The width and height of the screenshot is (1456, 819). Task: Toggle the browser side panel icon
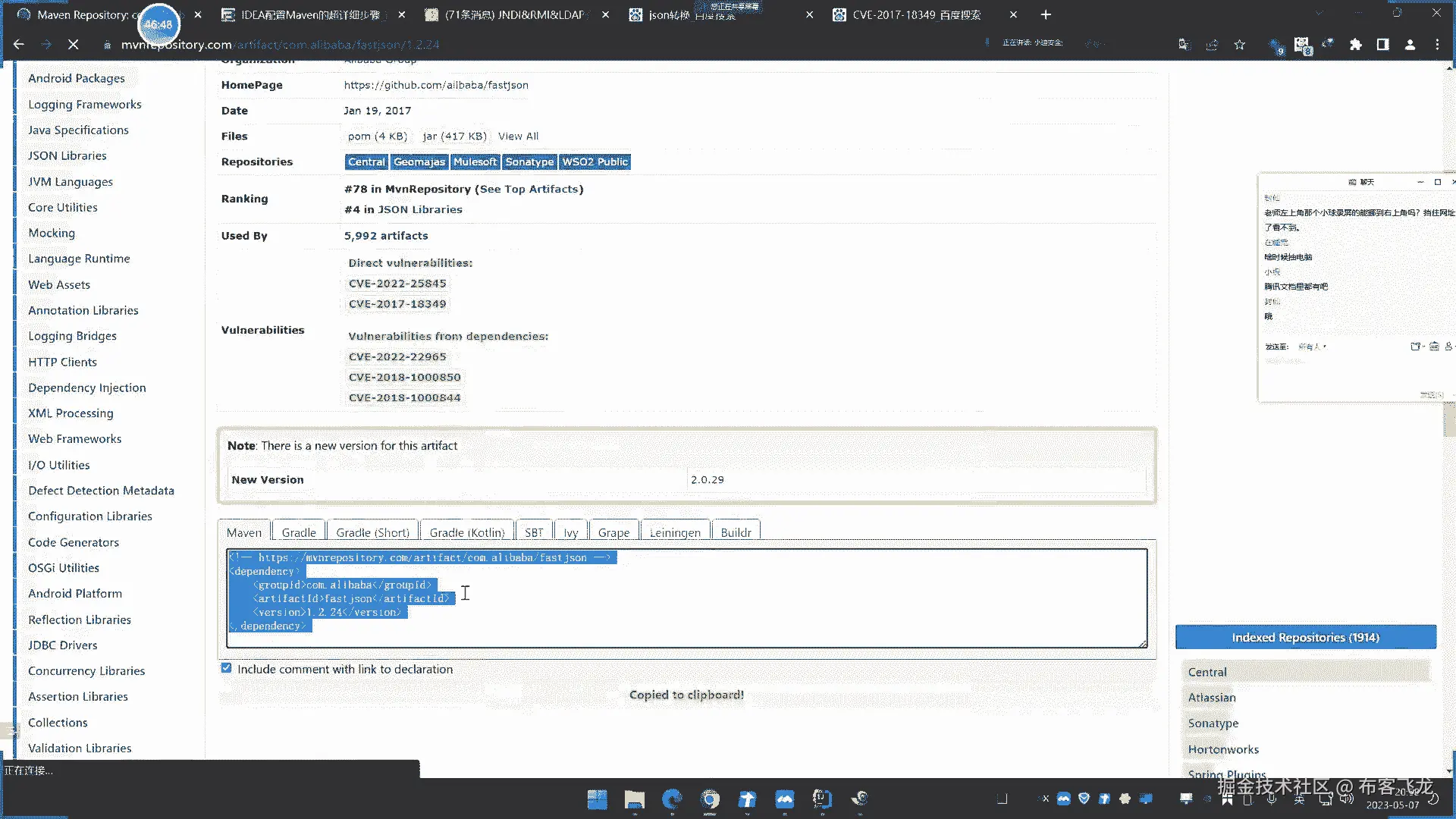(1382, 45)
